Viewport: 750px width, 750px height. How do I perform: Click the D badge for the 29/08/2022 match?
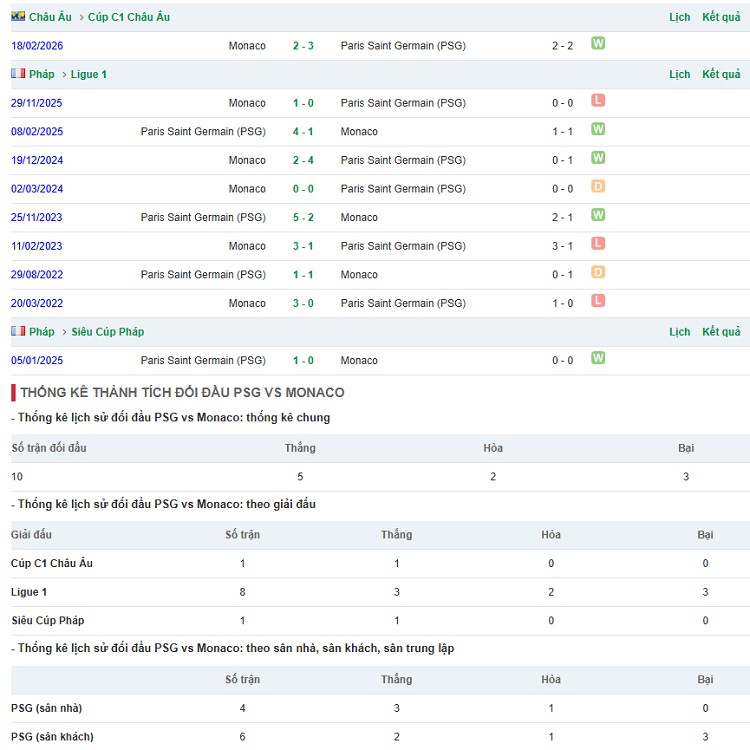[x=598, y=272]
